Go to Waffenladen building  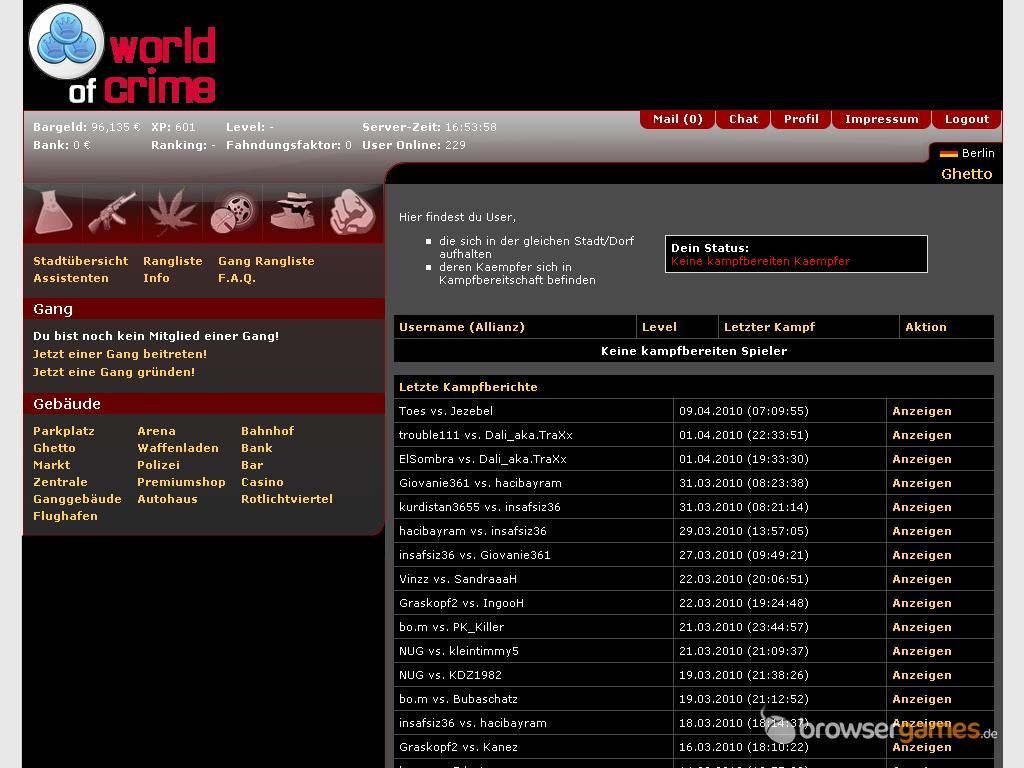point(178,448)
